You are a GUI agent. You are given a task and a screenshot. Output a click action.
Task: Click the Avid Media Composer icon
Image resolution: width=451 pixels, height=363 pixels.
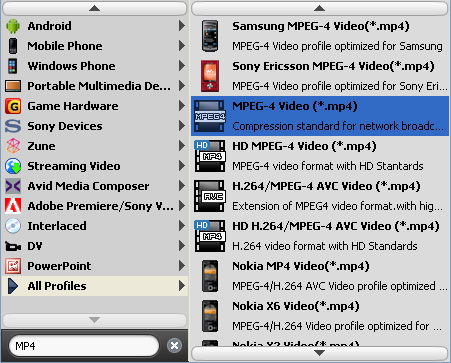click(13, 186)
